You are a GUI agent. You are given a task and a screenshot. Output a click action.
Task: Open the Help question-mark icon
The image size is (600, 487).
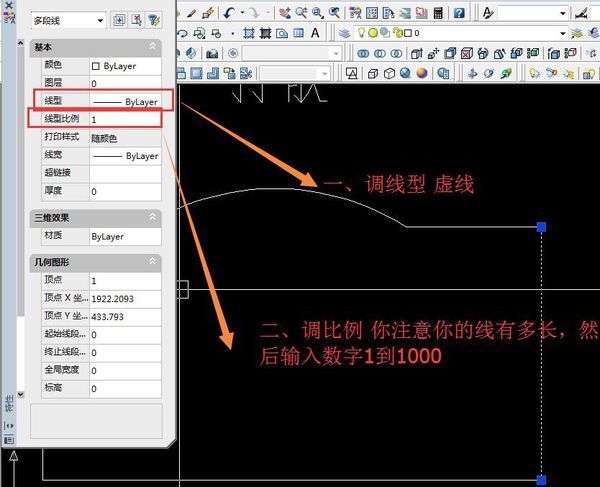pos(458,13)
